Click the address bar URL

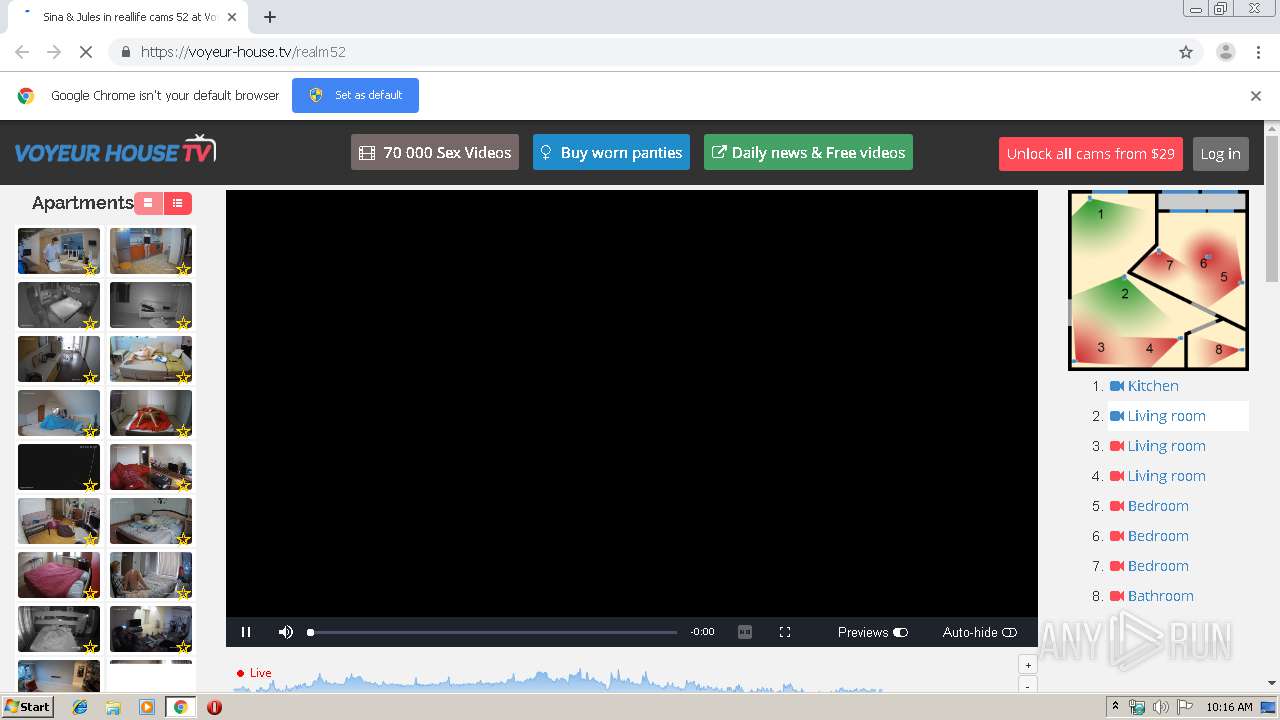point(243,52)
